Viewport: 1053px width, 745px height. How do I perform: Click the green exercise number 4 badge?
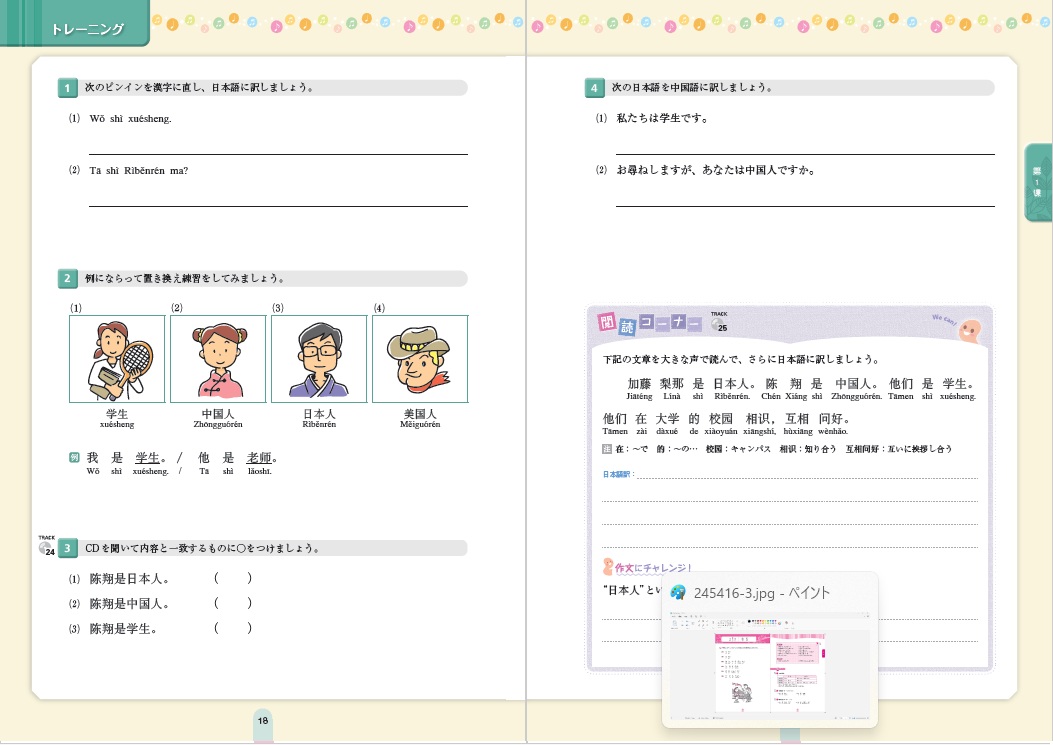point(594,88)
